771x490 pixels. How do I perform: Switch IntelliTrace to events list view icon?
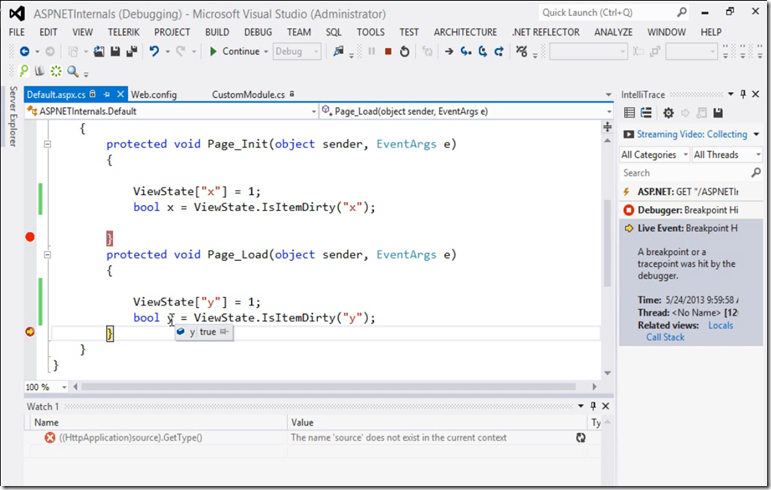click(629, 113)
